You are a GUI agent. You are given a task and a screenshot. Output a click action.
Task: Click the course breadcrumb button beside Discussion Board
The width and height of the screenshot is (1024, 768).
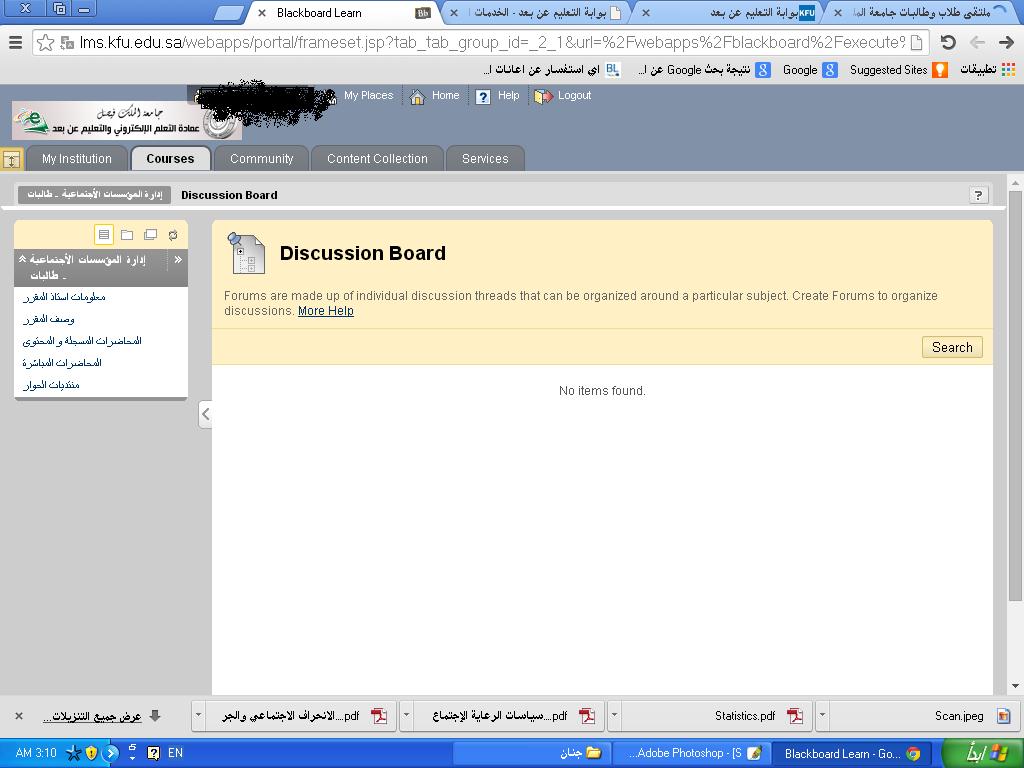(95, 195)
